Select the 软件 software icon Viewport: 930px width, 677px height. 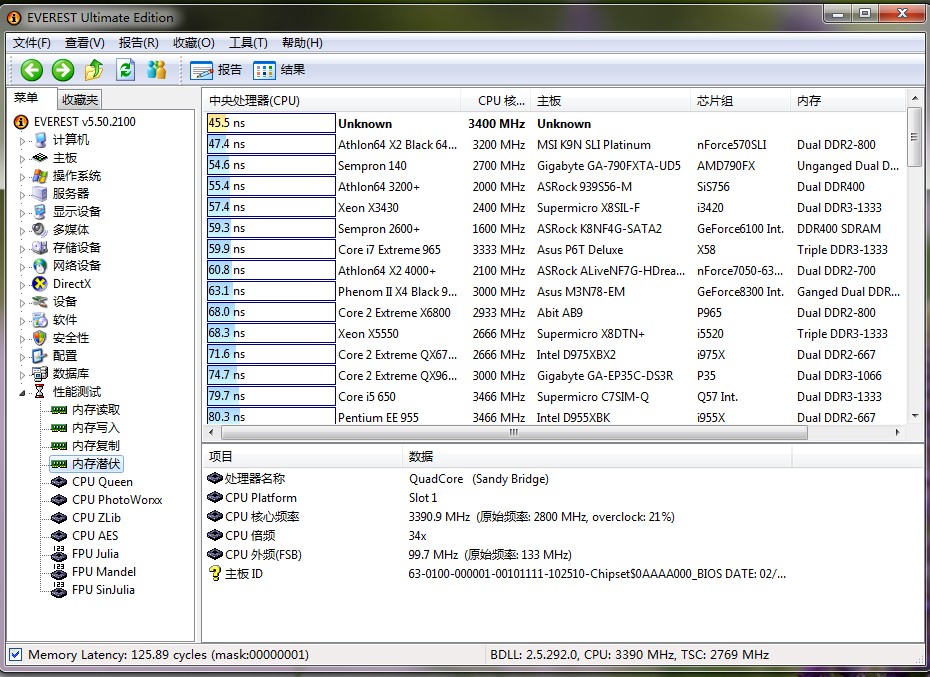click(40, 320)
